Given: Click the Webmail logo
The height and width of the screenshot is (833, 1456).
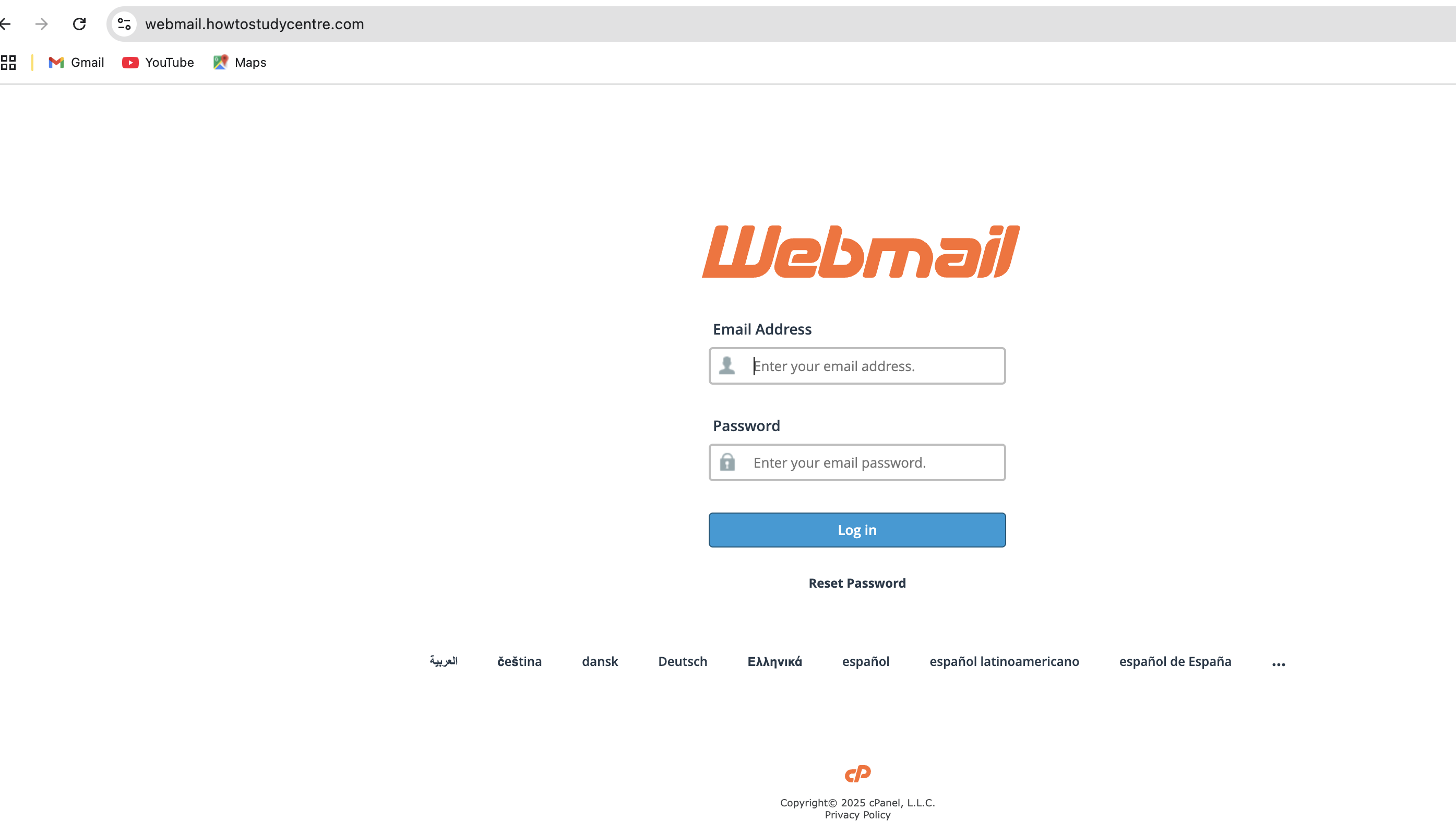Looking at the screenshot, I should pyautogui.click(x=861, y=252).
